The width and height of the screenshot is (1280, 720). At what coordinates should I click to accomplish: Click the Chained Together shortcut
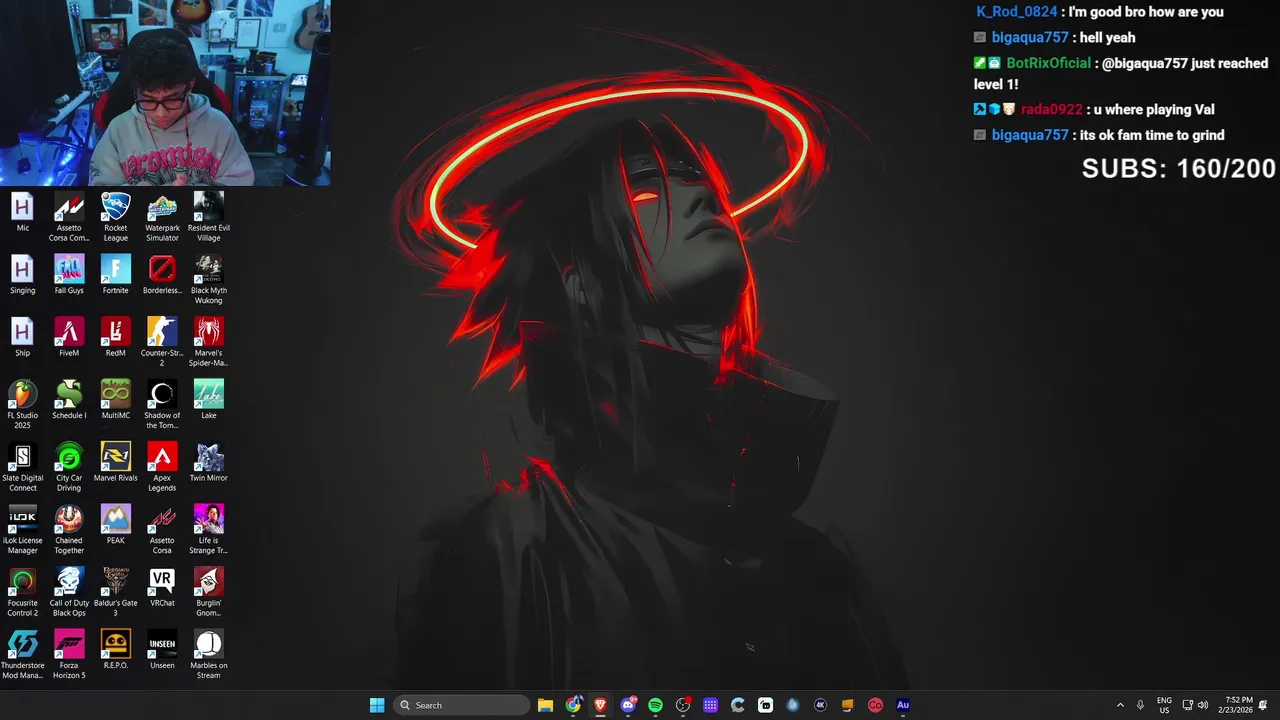[x=69, y=530]
